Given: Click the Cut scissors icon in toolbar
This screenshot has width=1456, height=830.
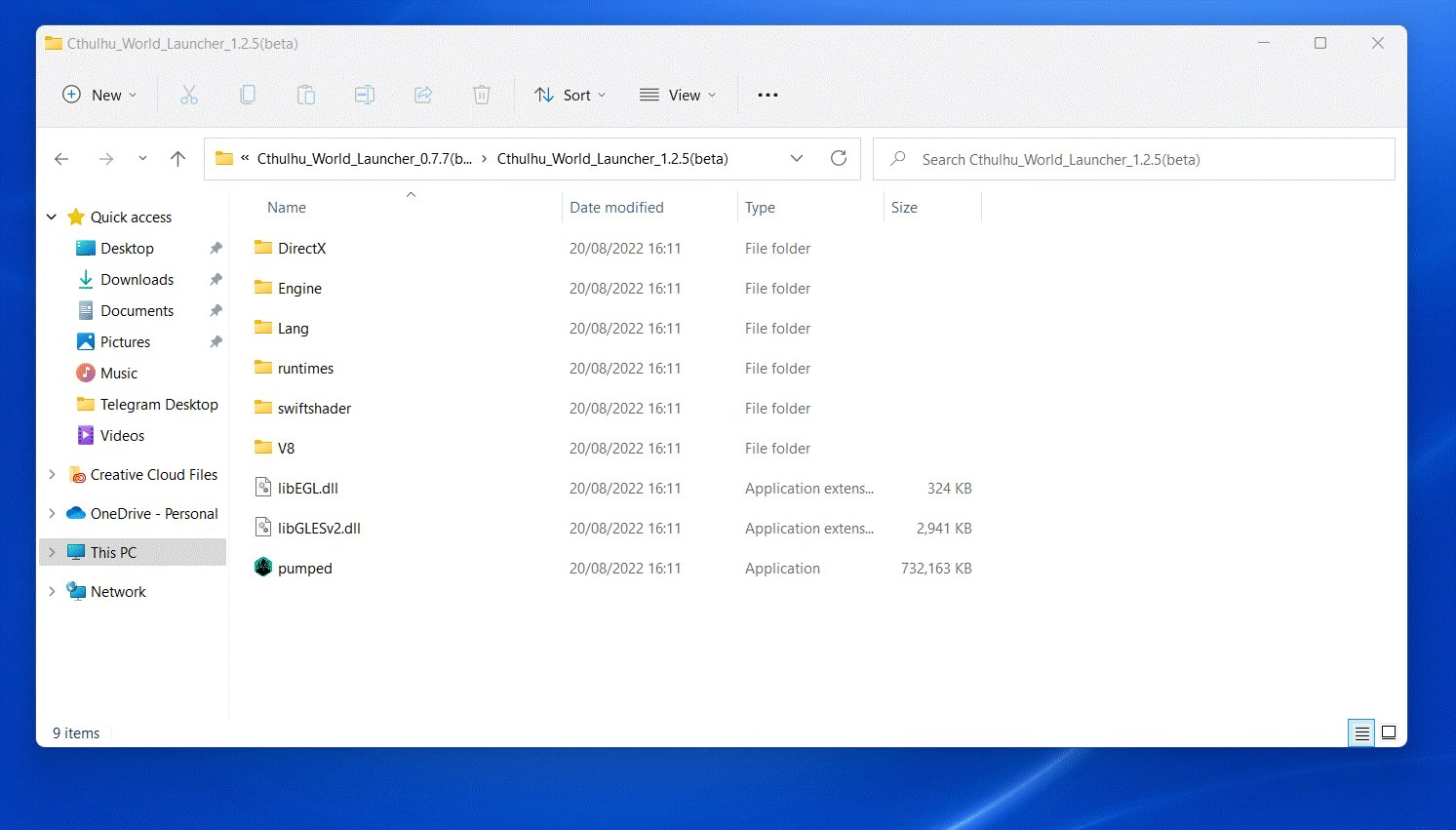Looking at the screenshot, I should [x=189, y=95].
